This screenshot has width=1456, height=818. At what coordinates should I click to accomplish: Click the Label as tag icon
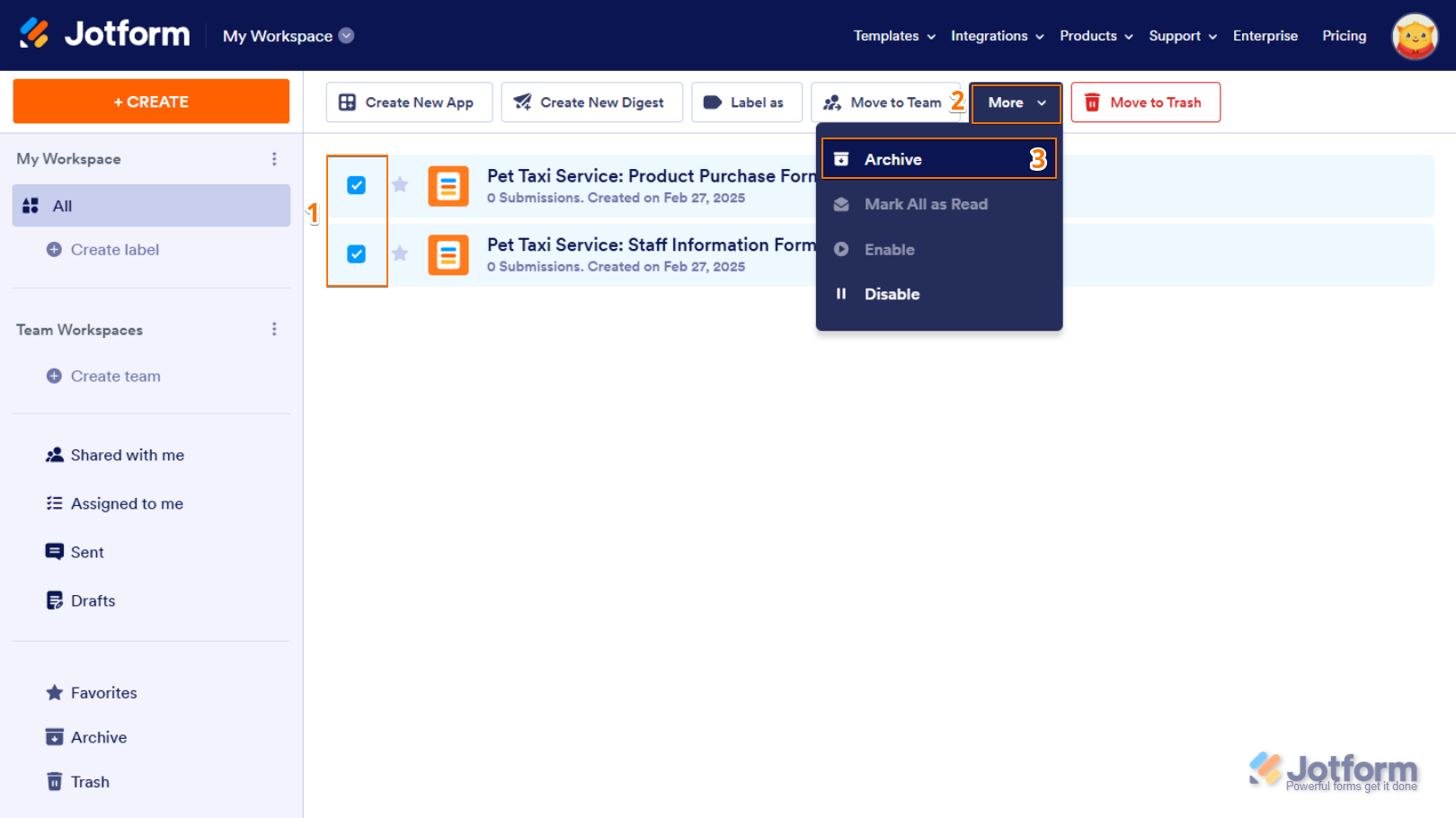tap(713, 102)
